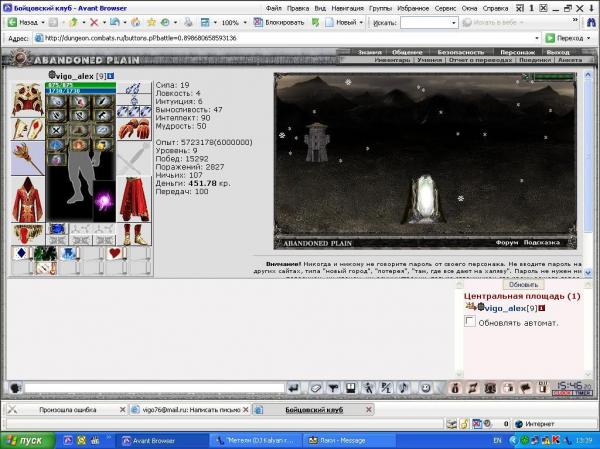Click the Блокировать toolbar button
Image resolution: width=600 pixels, height=449 pixels.
tap(279, 23)
